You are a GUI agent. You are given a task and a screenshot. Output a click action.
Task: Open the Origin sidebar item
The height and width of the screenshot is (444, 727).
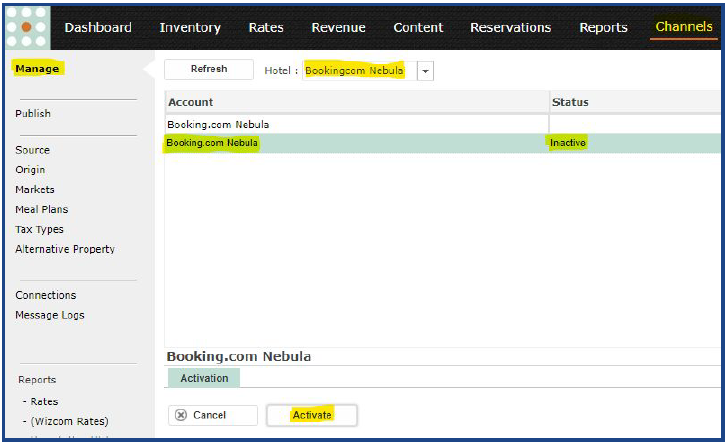(30, 170)
